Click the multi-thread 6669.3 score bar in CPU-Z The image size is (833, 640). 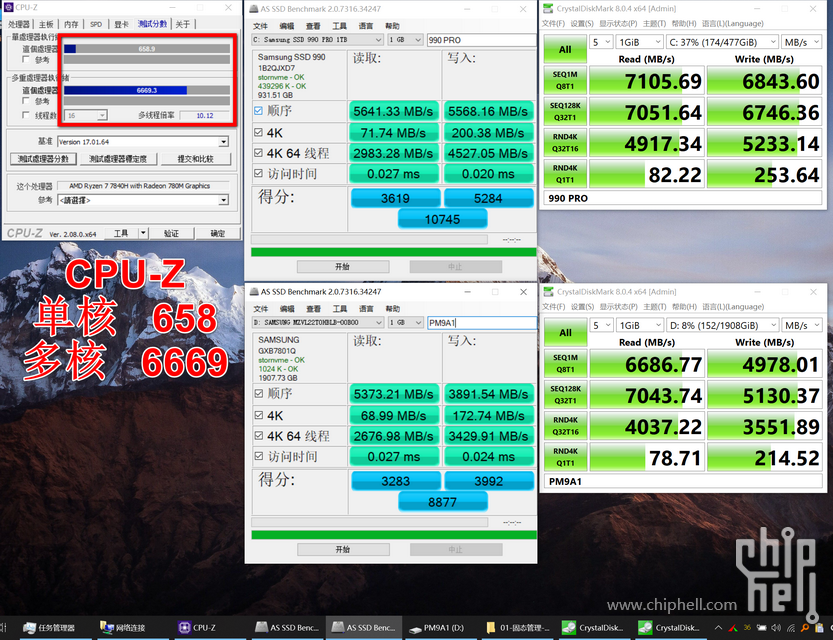[x=147, y=90]
